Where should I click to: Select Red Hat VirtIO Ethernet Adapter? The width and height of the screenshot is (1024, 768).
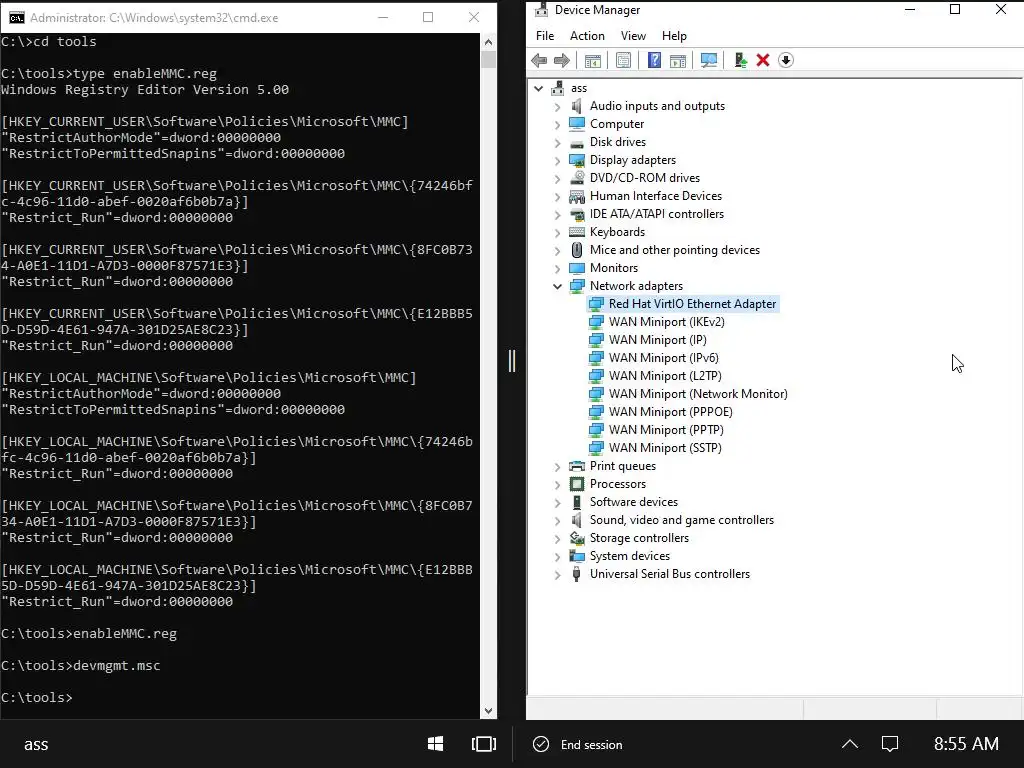point(692,304)
